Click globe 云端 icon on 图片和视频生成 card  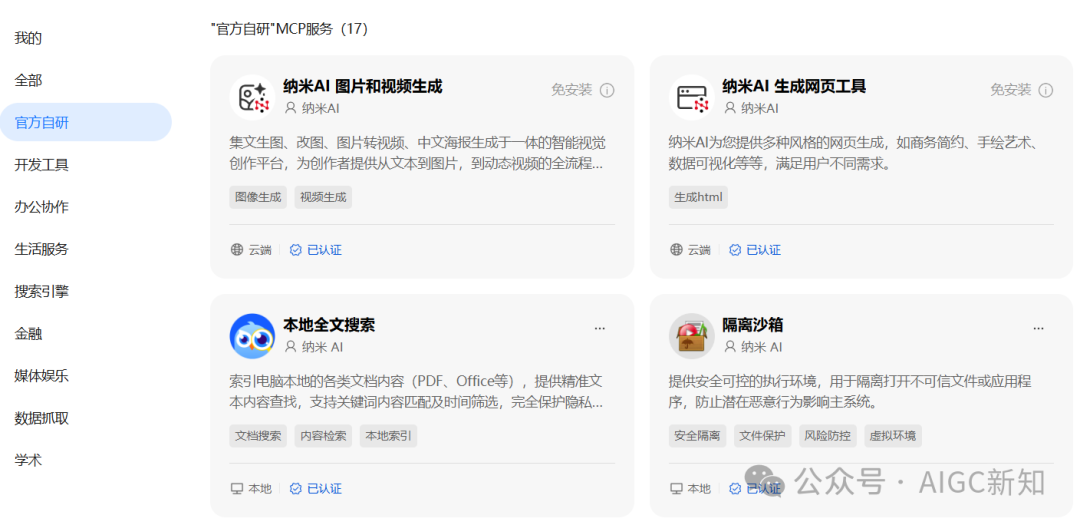click(x=237, y=249)
